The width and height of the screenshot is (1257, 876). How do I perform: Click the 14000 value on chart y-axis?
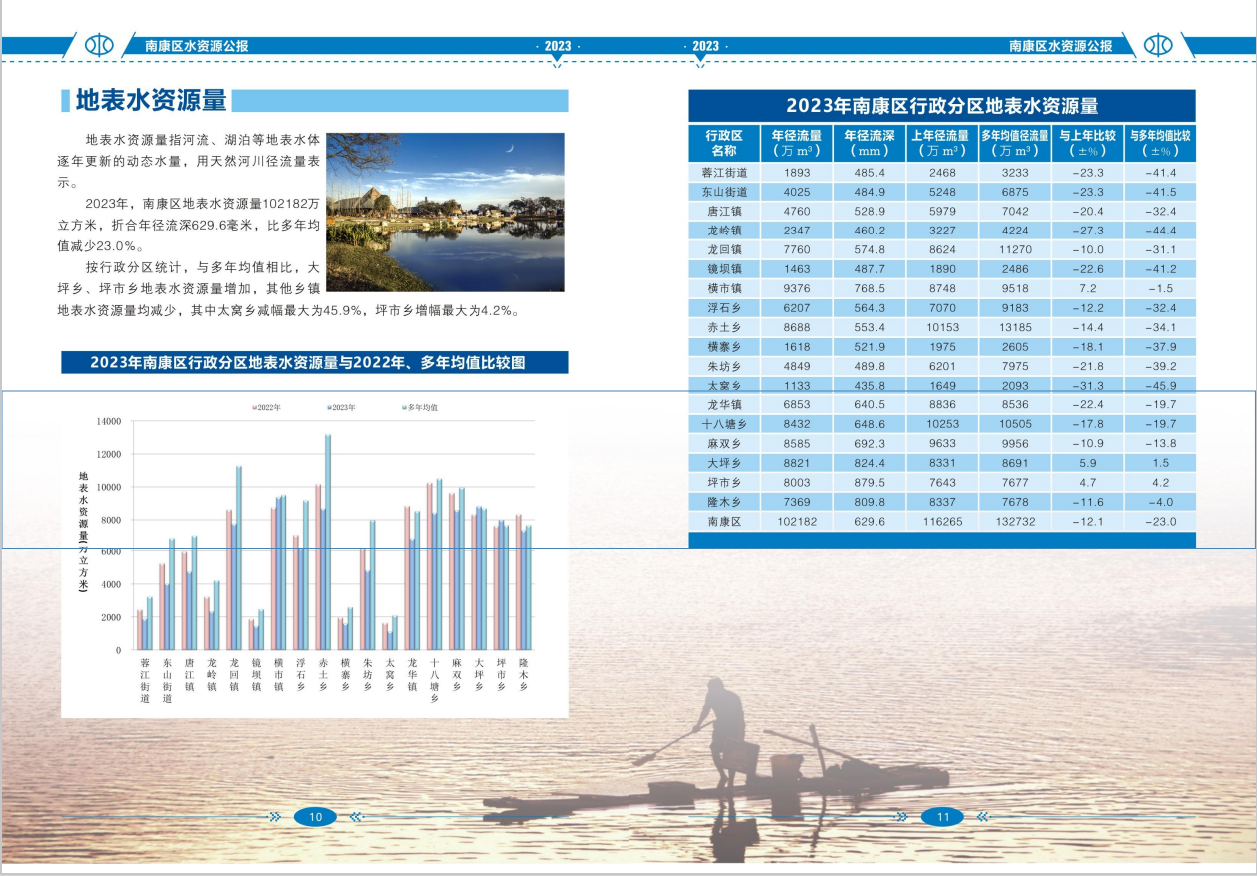tap(108, 422)
